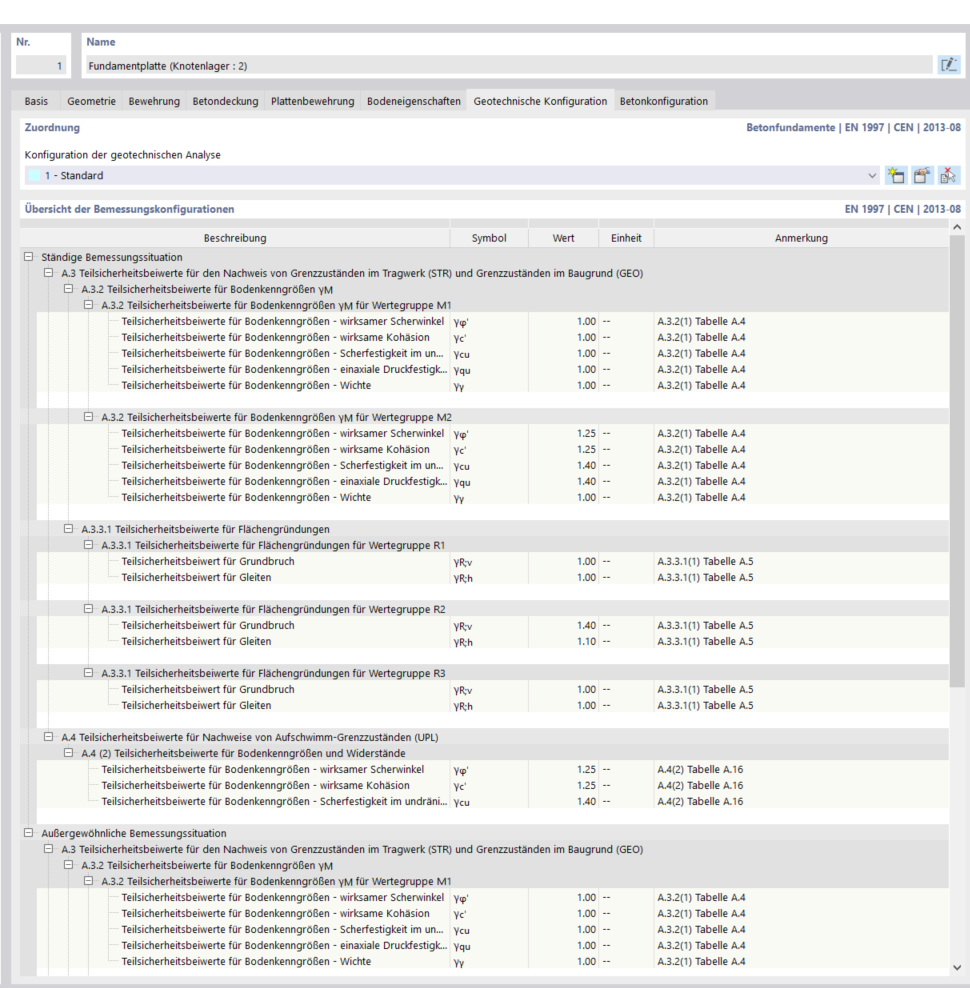Select the Geotechnische Konfiguration tab
The height and width of the screenshot is (988, 970).
(540, 101)
